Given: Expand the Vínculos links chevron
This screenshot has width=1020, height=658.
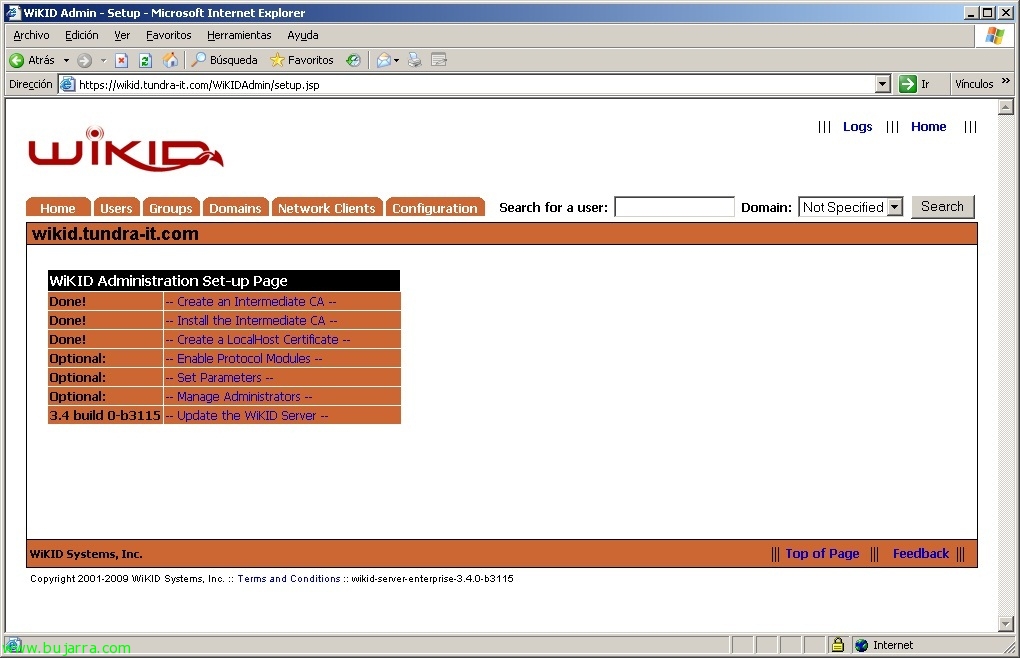Looking at the screenshot, I should coord(1006,81).
